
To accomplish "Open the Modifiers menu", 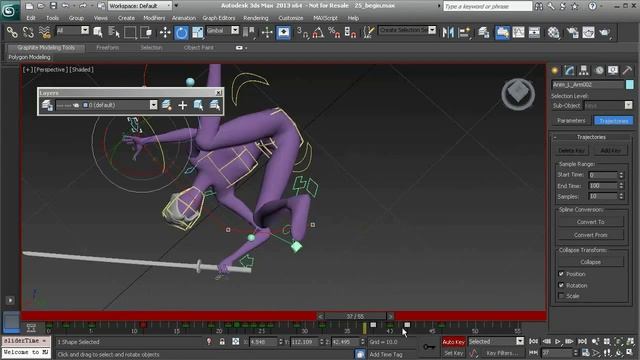I will coord(154,18).
